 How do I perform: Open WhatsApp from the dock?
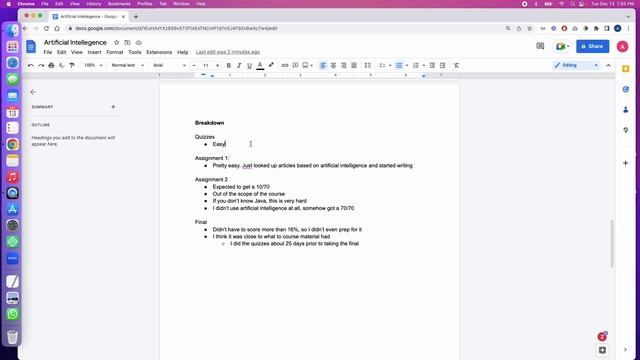coord(12,314)
